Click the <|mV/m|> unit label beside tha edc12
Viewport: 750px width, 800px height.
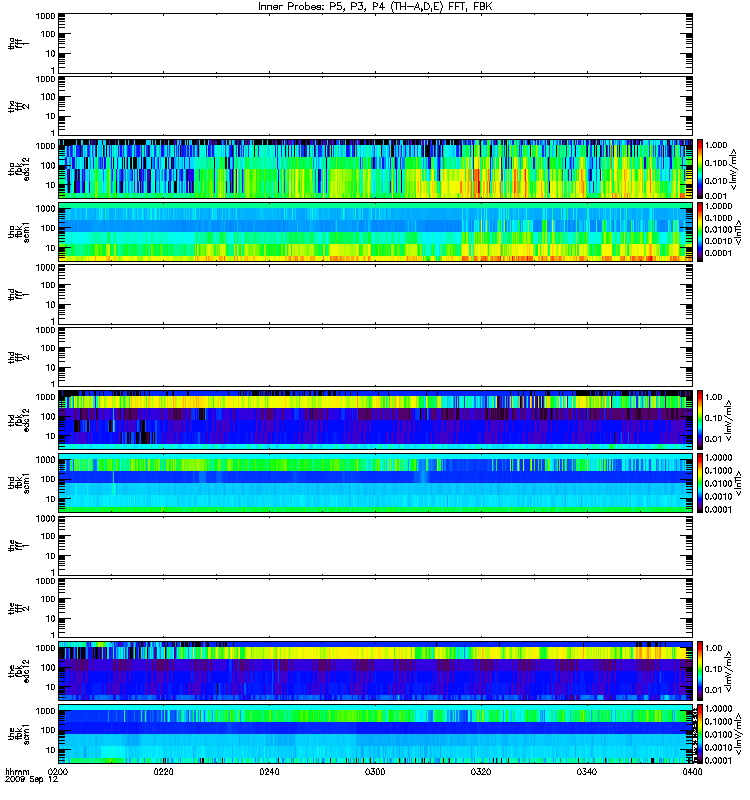point(734,169)
